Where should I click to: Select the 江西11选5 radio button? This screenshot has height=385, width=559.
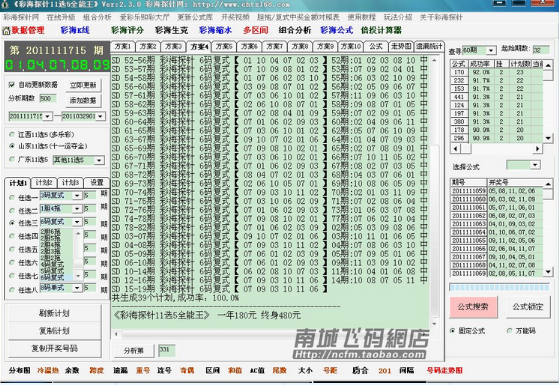12,134
